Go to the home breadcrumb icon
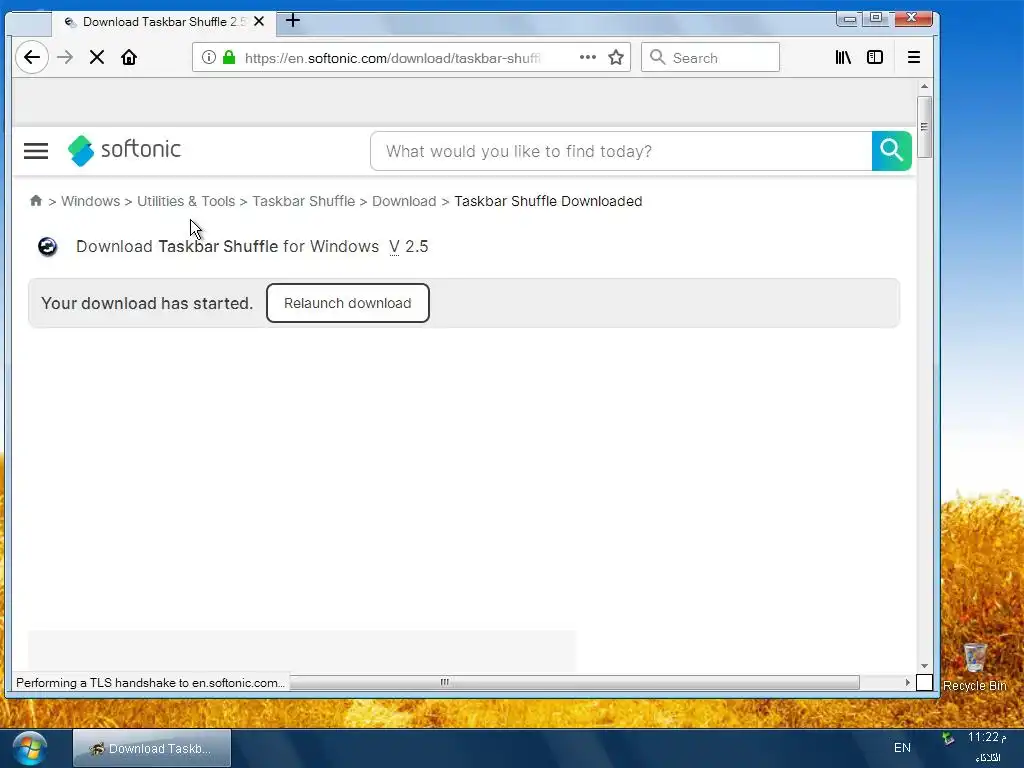1024x768 pixels. 36,200
